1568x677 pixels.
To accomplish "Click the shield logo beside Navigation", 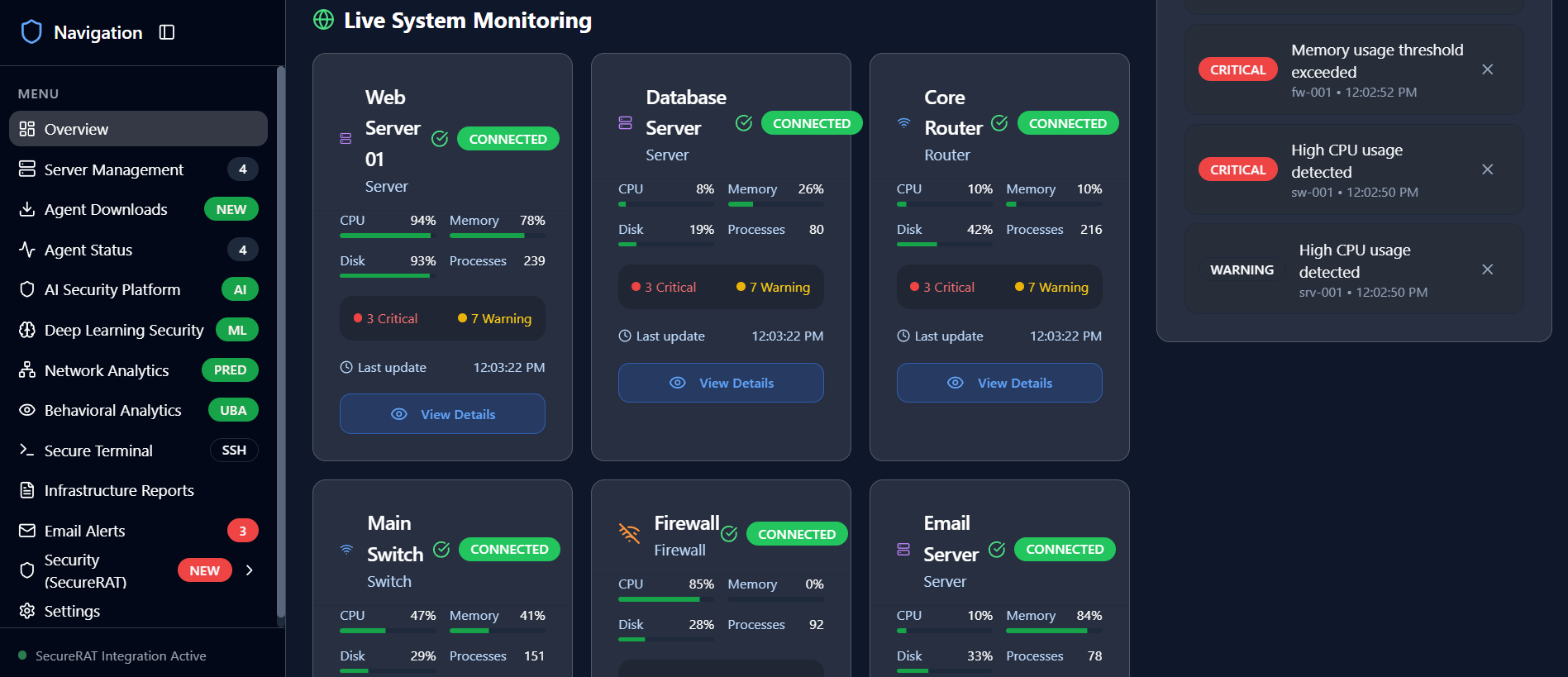I will (31, 32).
